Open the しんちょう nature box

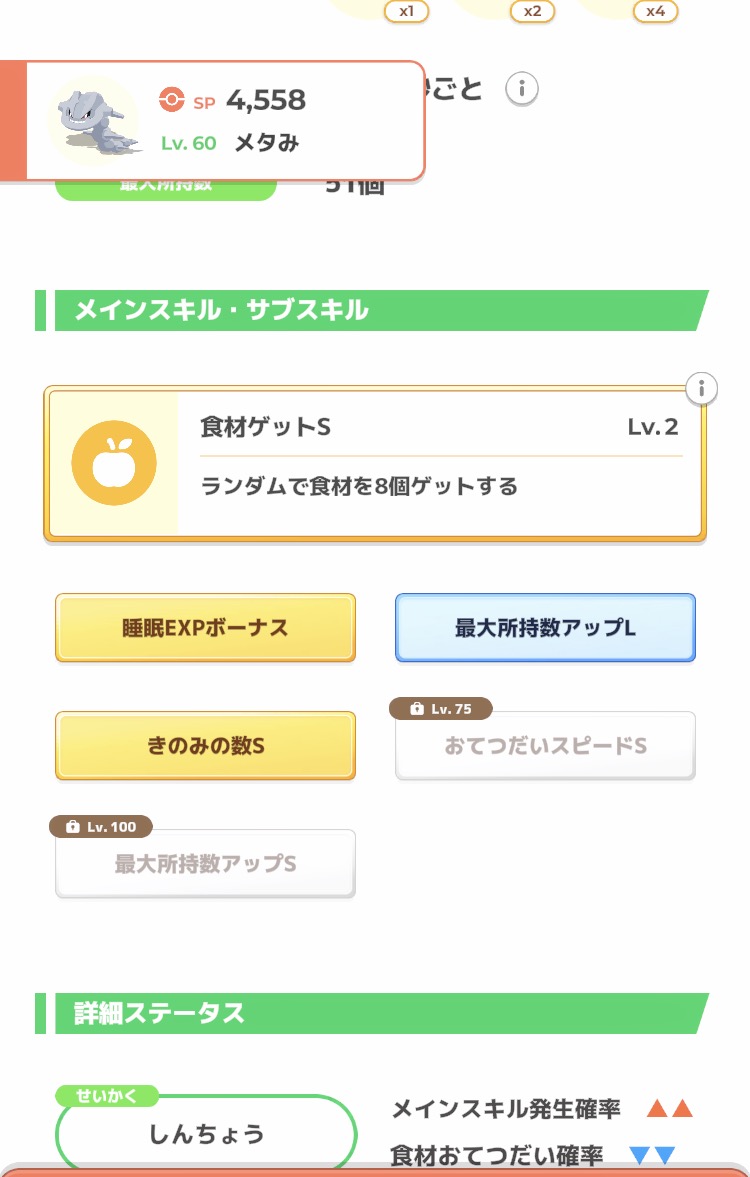[206, 1134]
